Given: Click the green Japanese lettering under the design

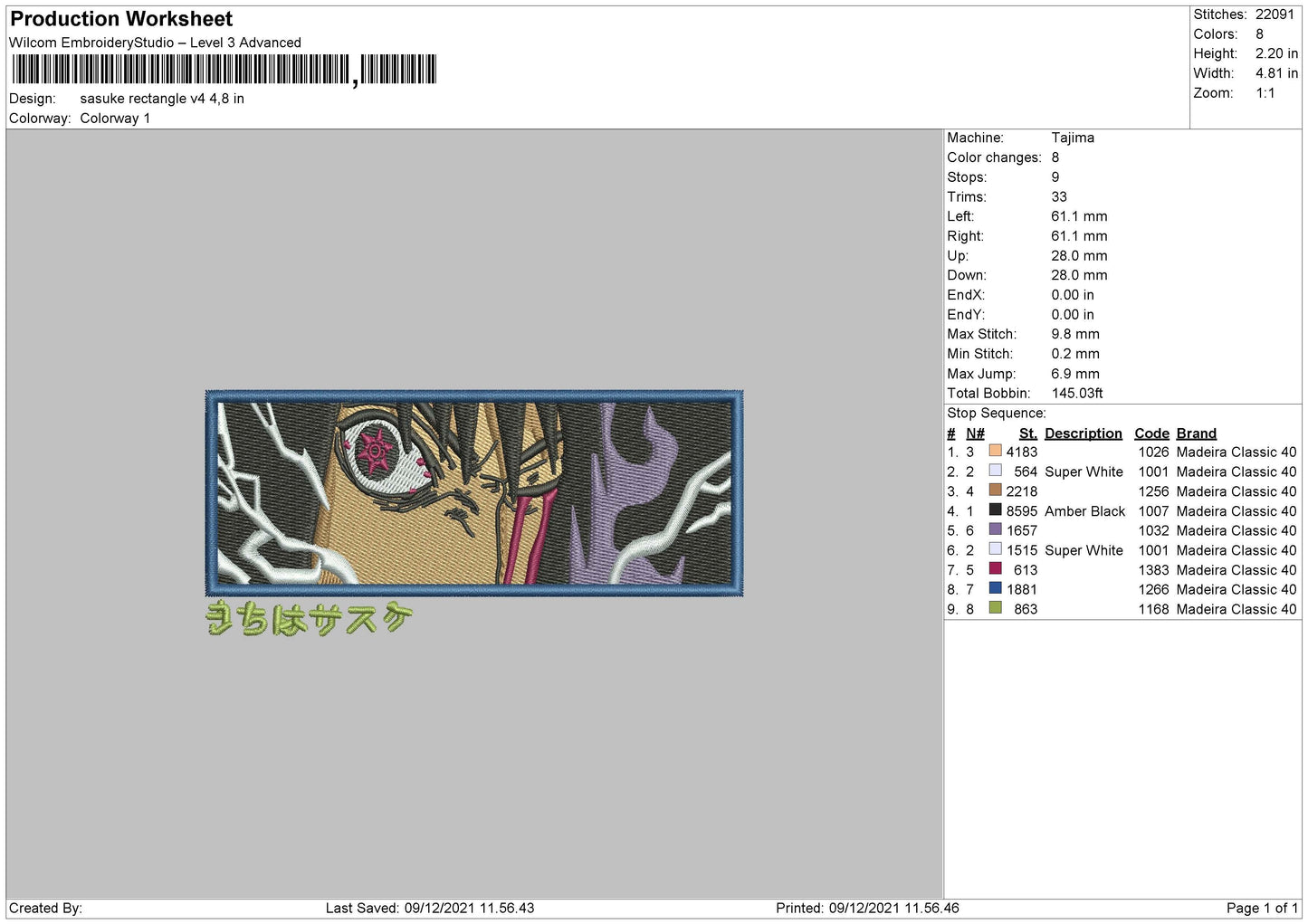Looking at the screenshot, I should 310,618.
